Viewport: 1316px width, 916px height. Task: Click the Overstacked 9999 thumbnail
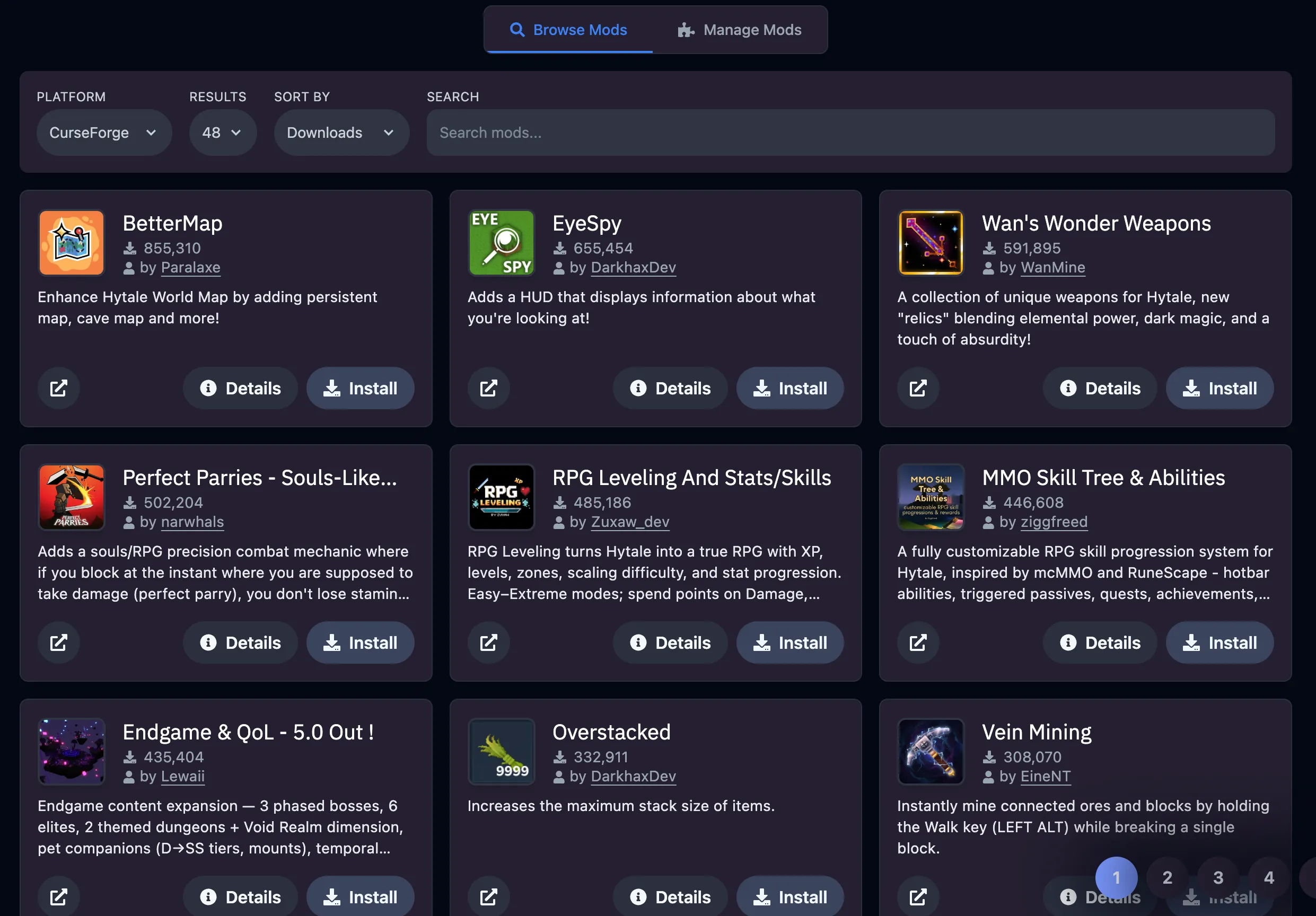point(502,752)
